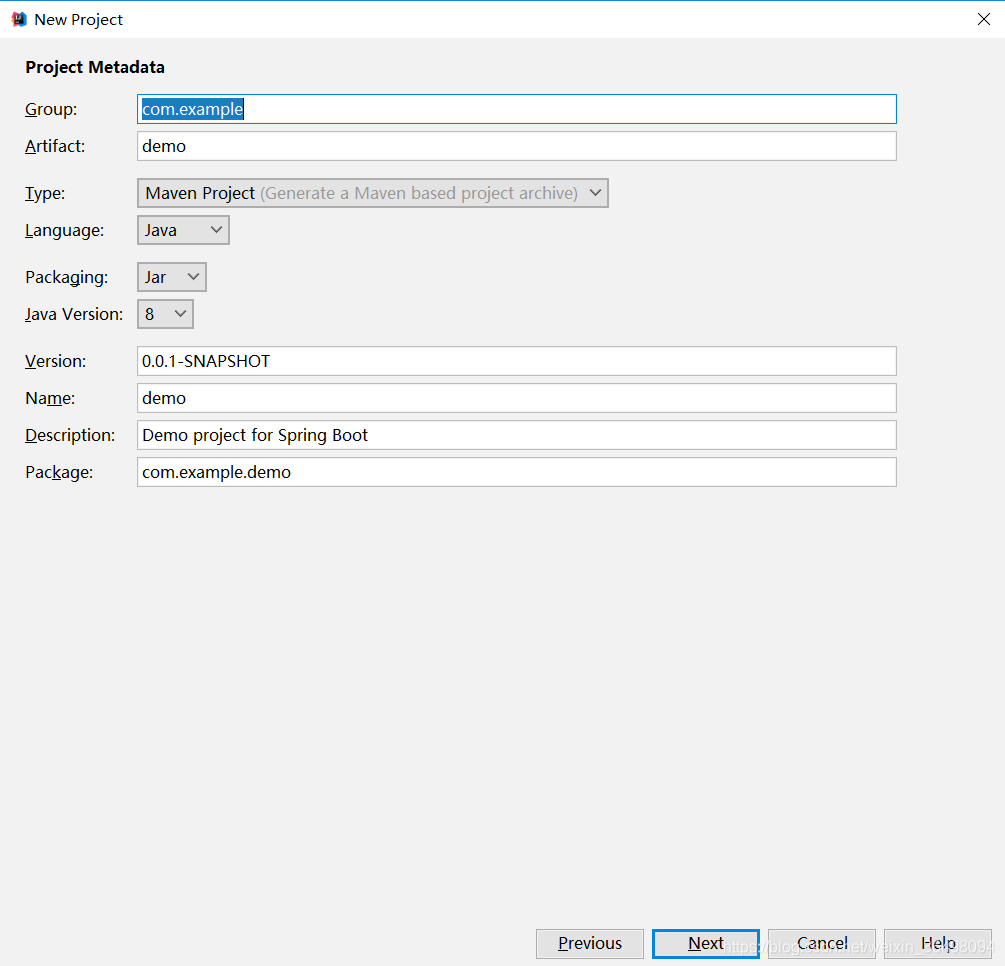Click the Name label

click(50, 399)
